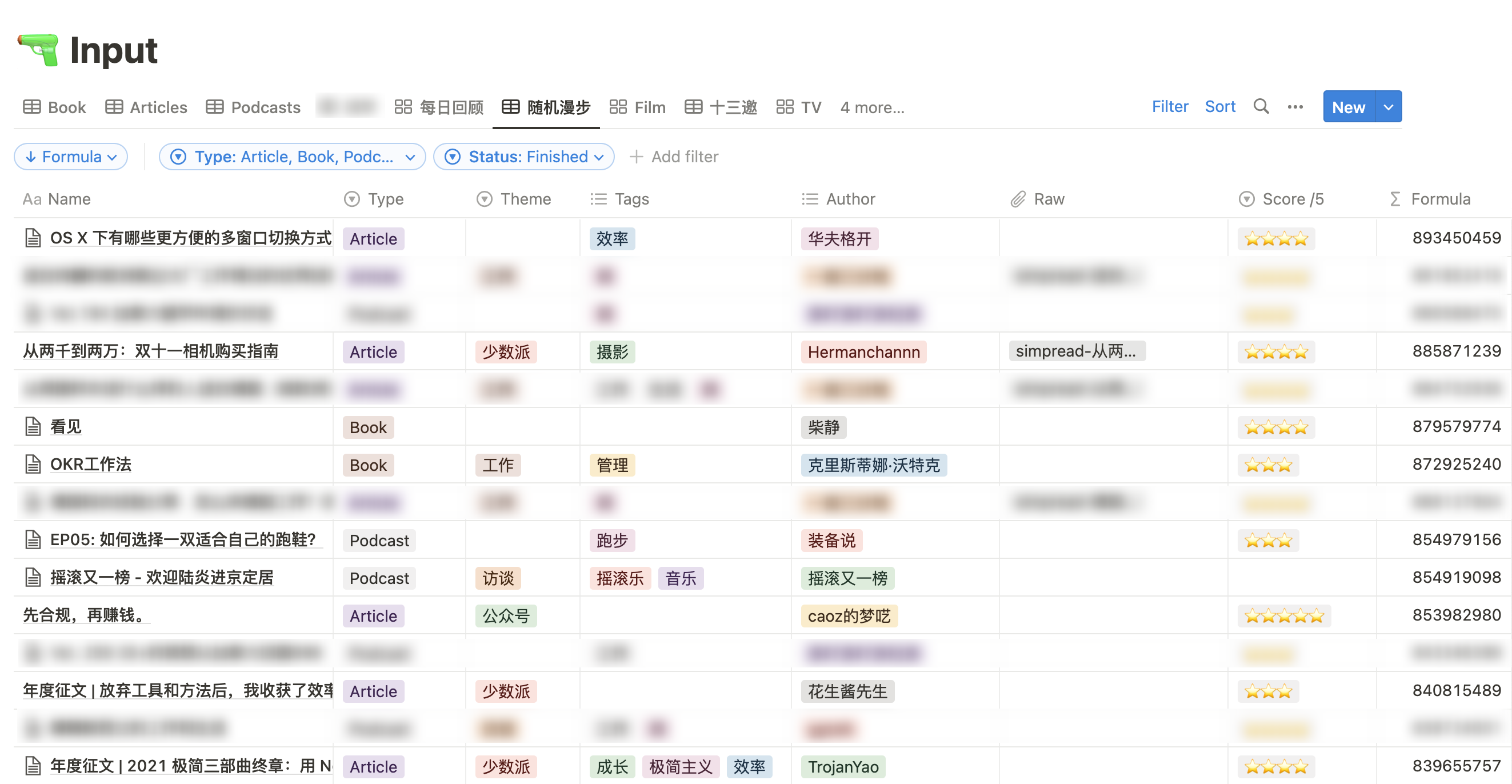Click page icon beside 看见 row
This screenshot has height=784, width=1512.
pos(33,427)
